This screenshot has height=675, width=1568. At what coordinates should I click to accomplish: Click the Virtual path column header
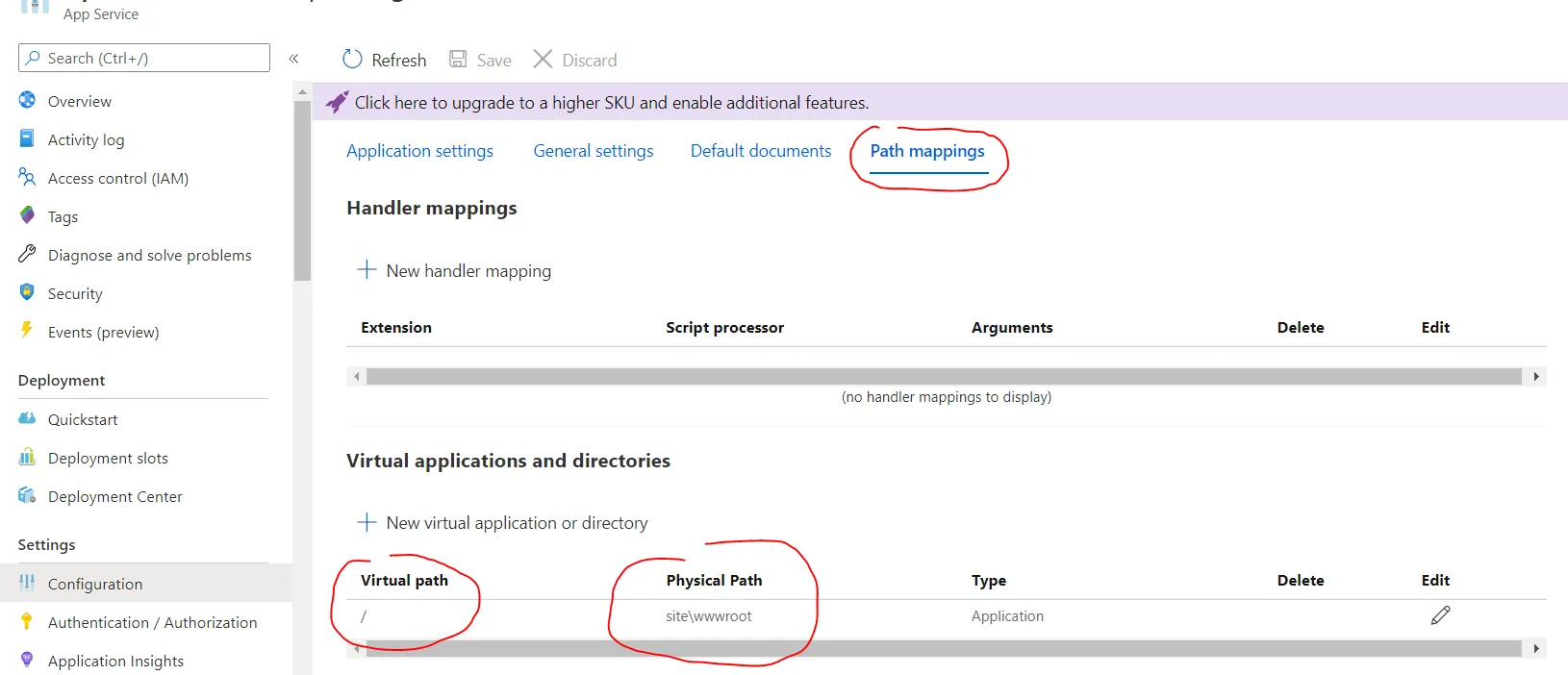(x=404, y=580)
